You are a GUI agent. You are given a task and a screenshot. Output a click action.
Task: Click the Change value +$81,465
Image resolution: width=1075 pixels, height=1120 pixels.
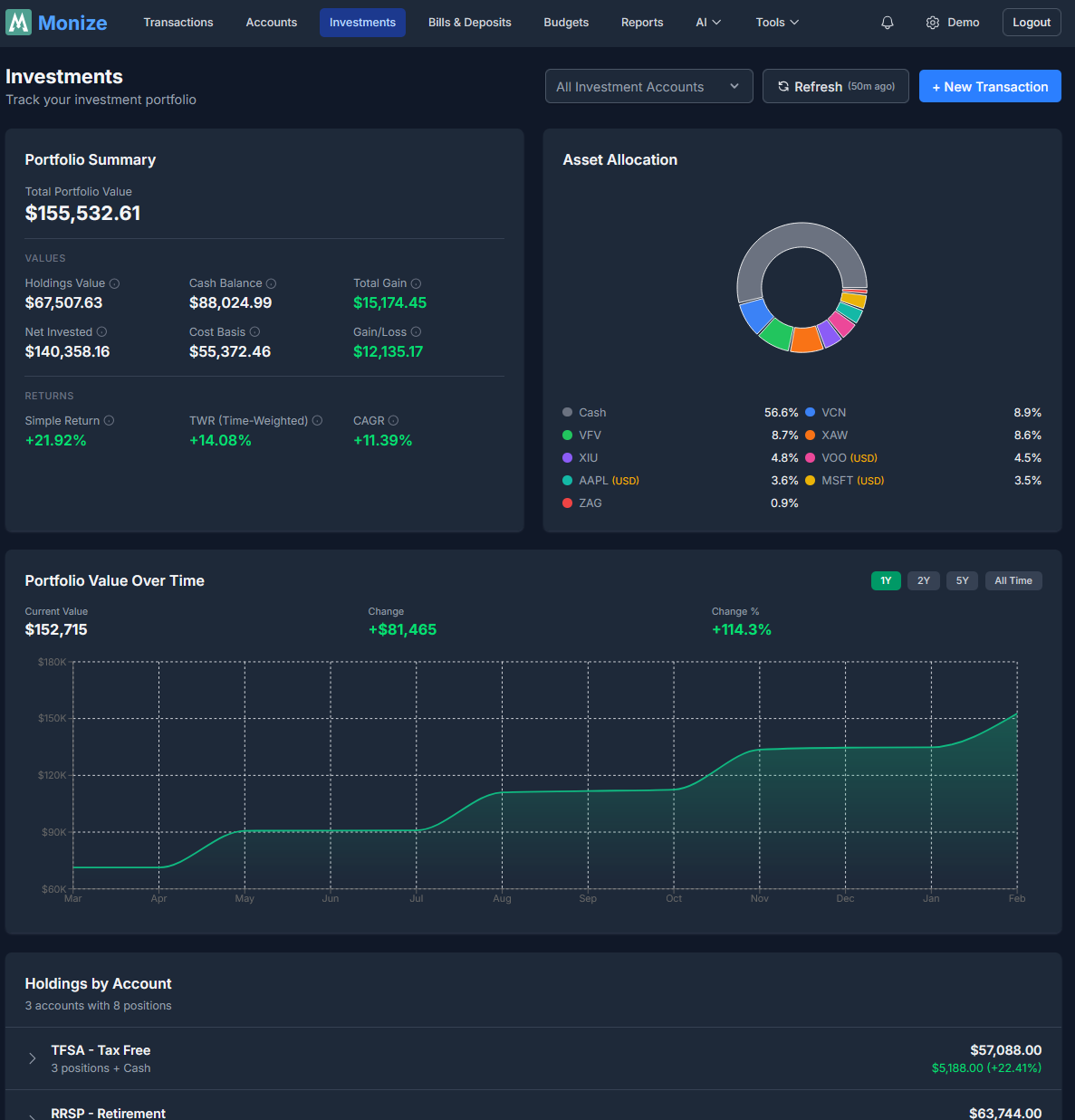click(x=402, y=629)
